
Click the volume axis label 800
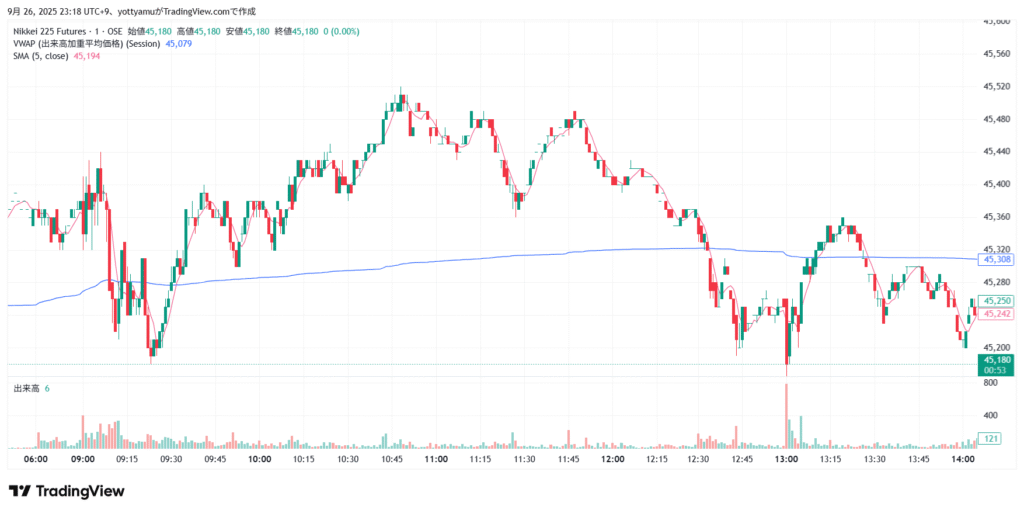click(992, 383)
